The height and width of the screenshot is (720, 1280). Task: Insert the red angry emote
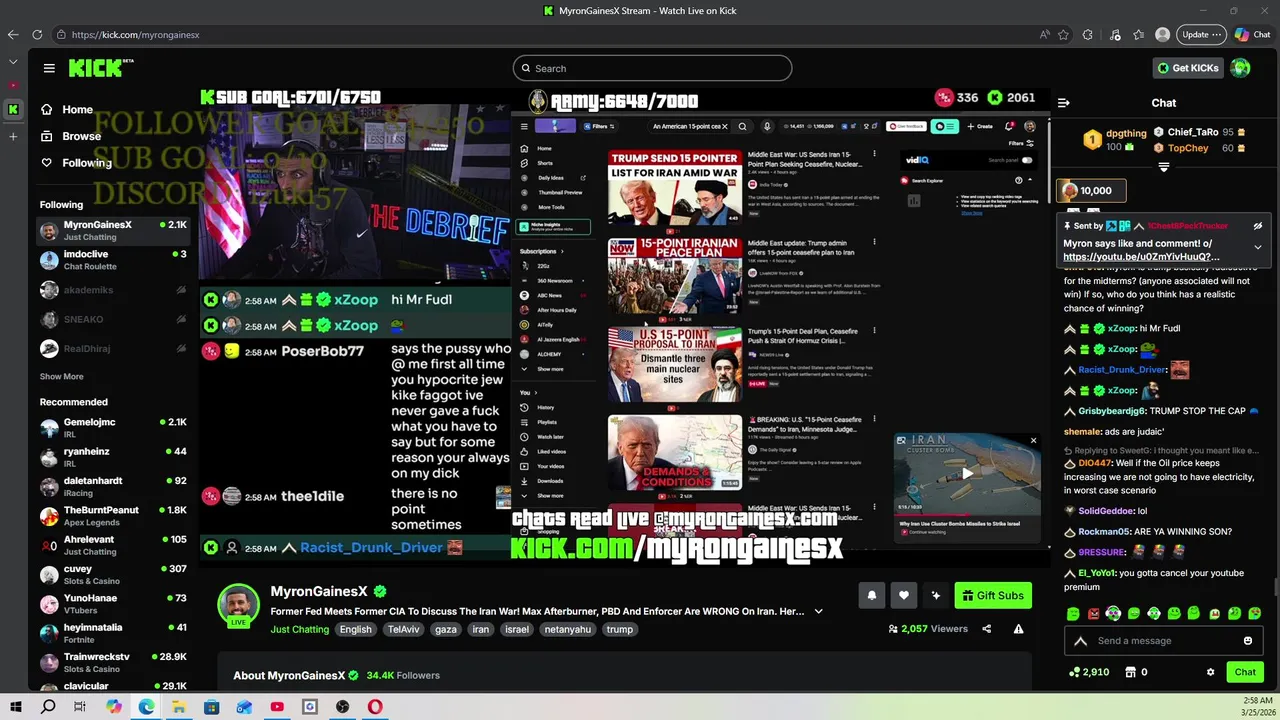(1093, 613)
